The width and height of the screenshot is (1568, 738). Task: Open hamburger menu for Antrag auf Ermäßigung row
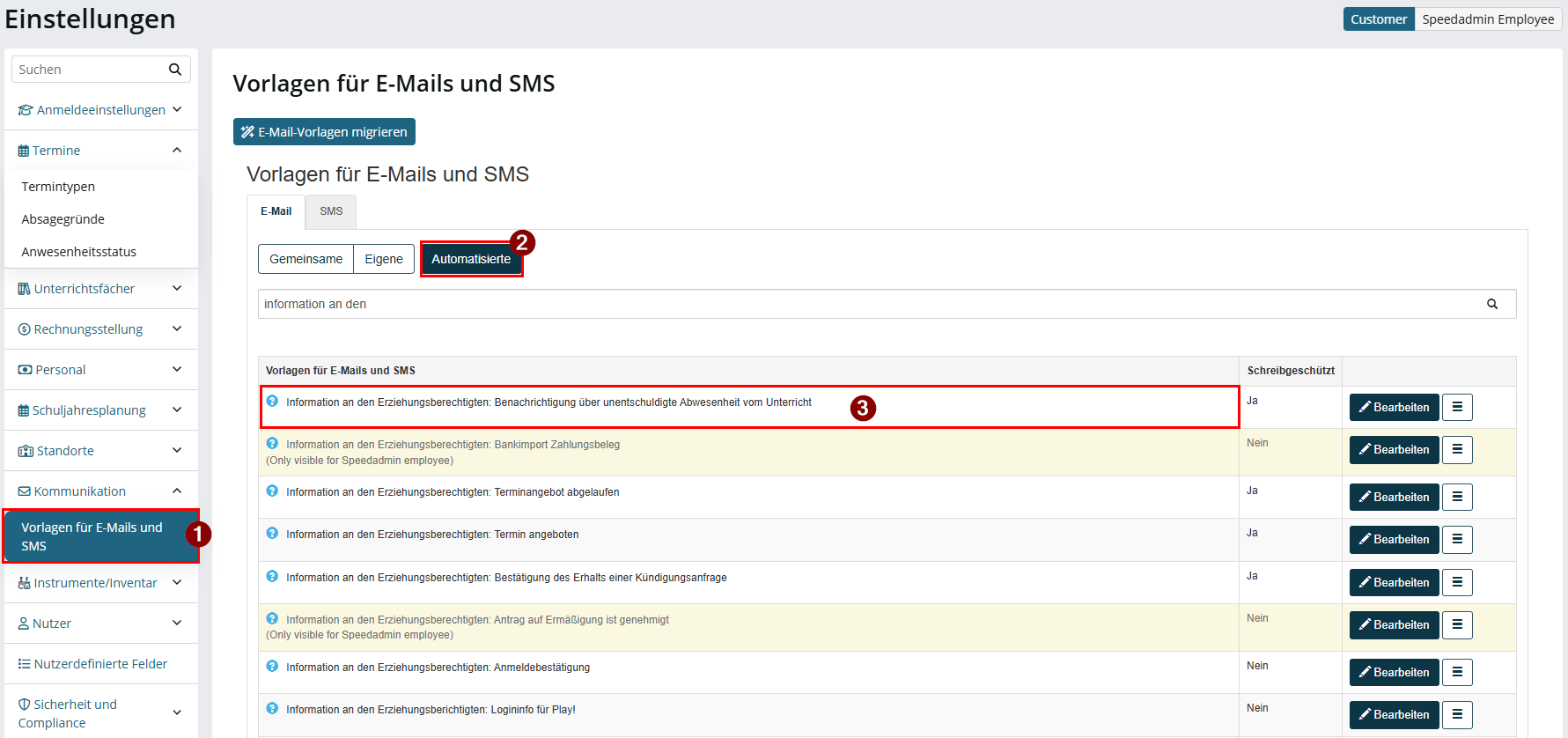point(1457,624)
